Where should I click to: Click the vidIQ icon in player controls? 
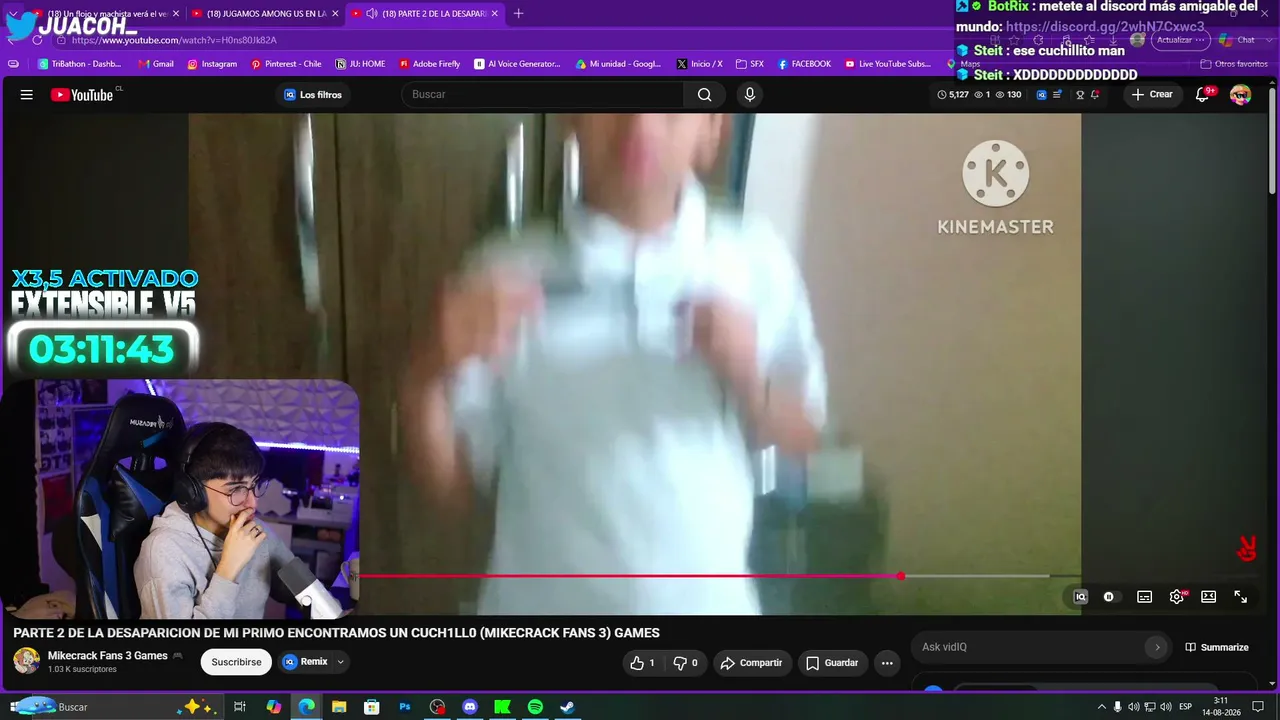[x=1080, y=597]
